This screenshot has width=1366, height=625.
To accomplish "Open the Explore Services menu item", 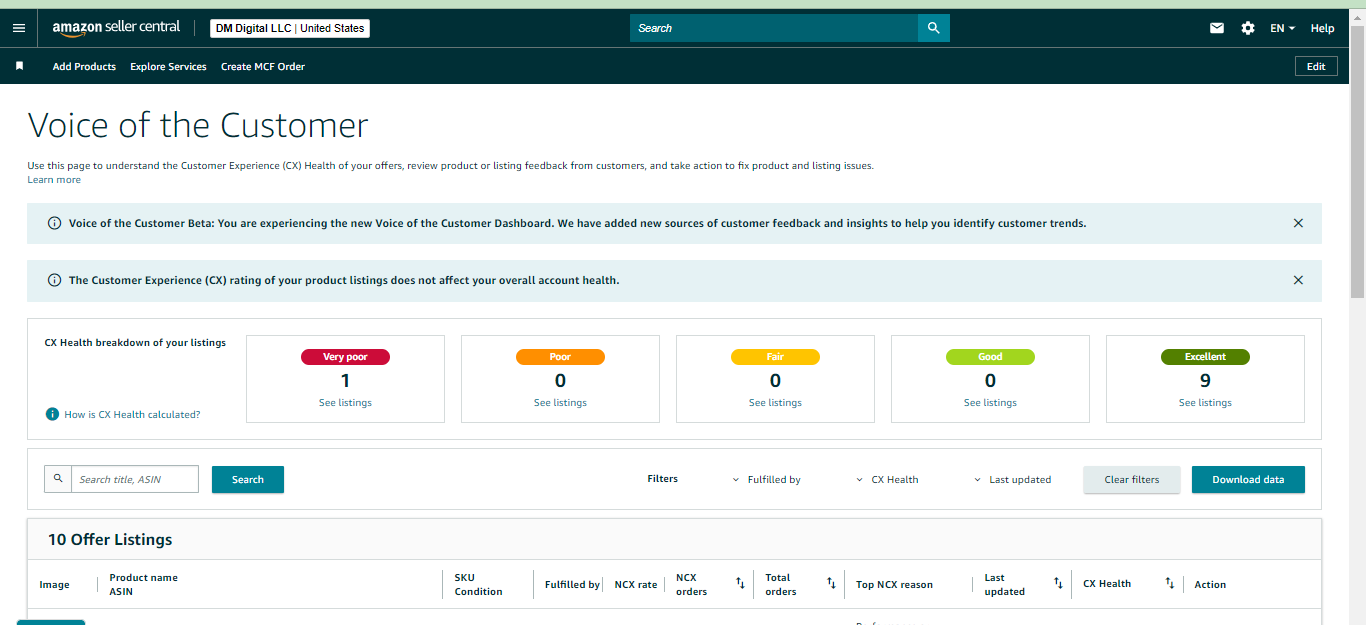I will point(168,67).
